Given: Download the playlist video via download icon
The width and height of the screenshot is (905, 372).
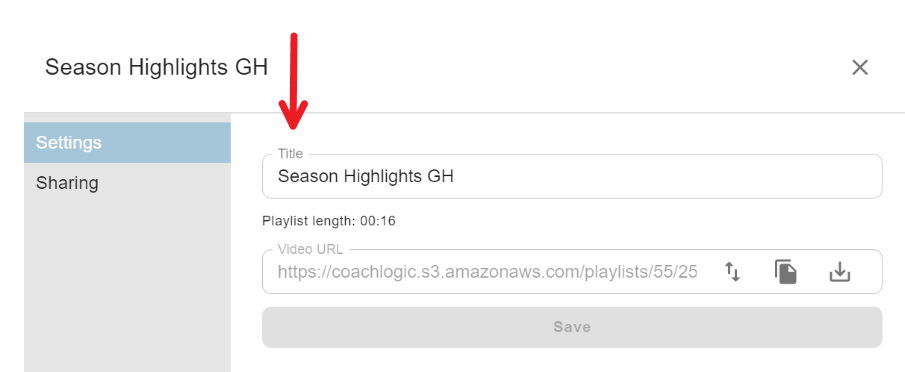Looking at the screenshot, I should 840,272.
